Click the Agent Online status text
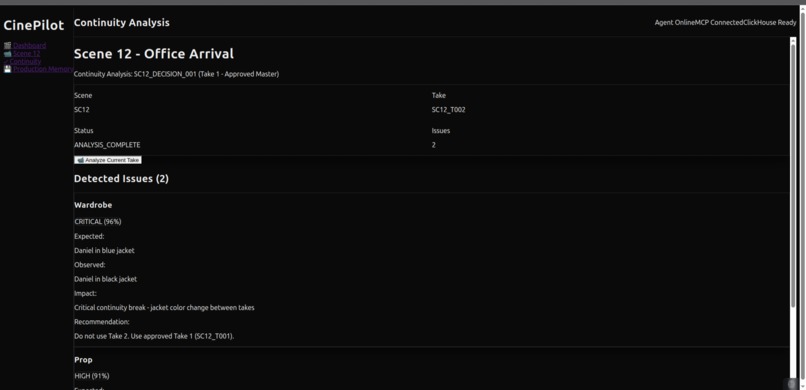 [x=674, y=23]
